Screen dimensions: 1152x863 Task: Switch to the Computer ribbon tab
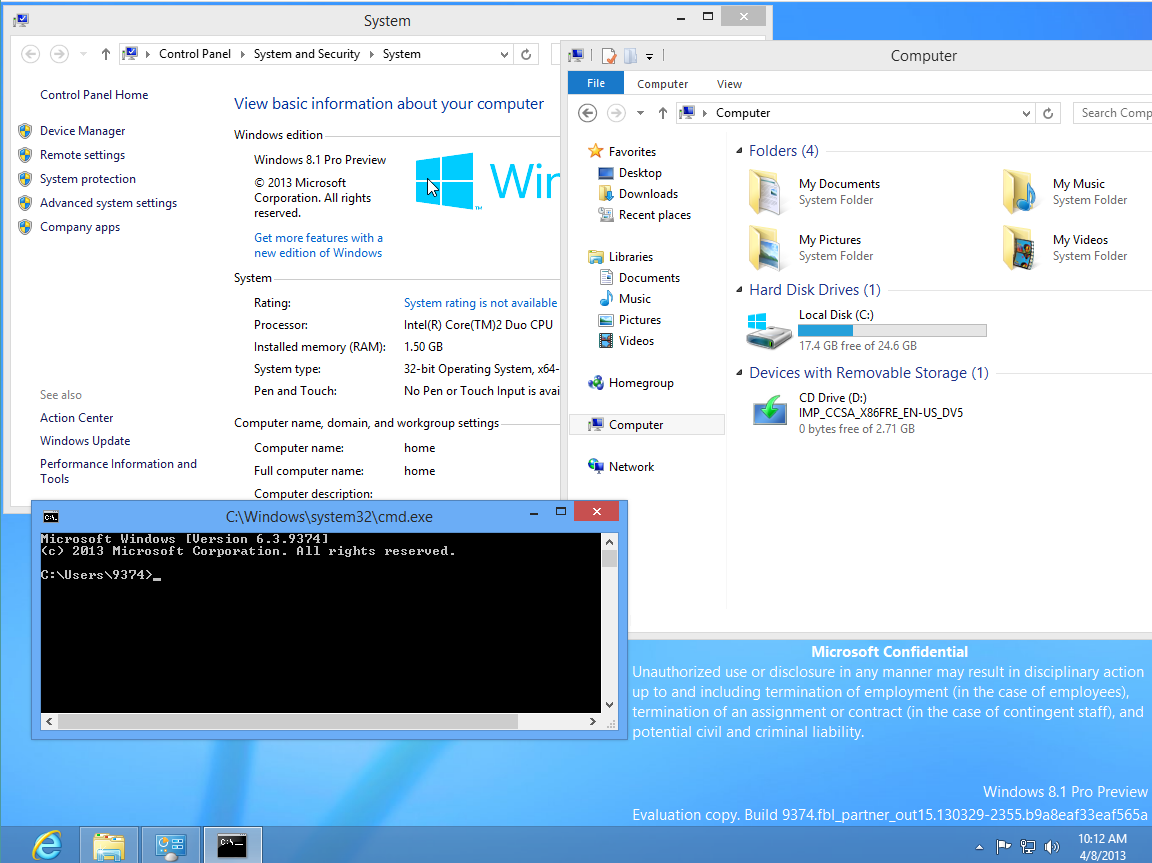click(x=665, y=83)
